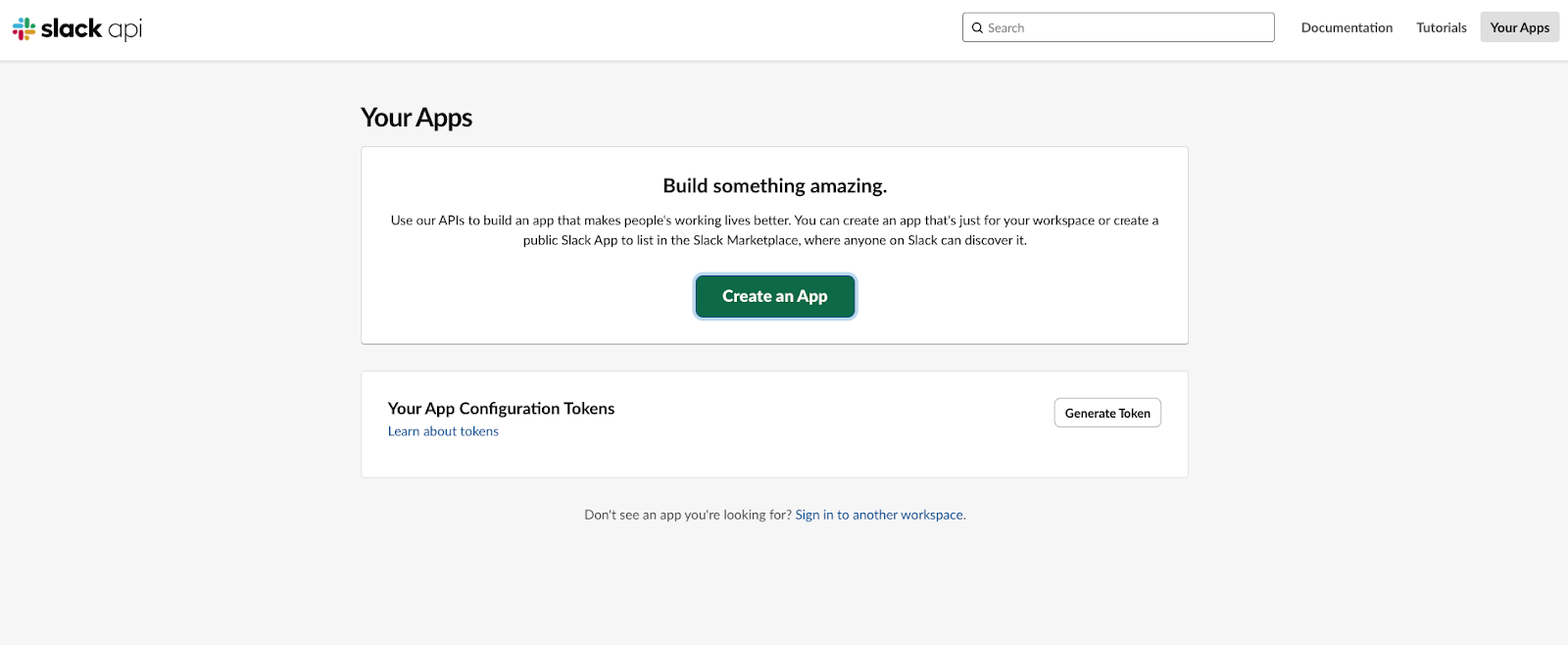The height and width of the screenshot is (645, 1568).
Task: Focus the Search input field
Action: (1118, 27)
